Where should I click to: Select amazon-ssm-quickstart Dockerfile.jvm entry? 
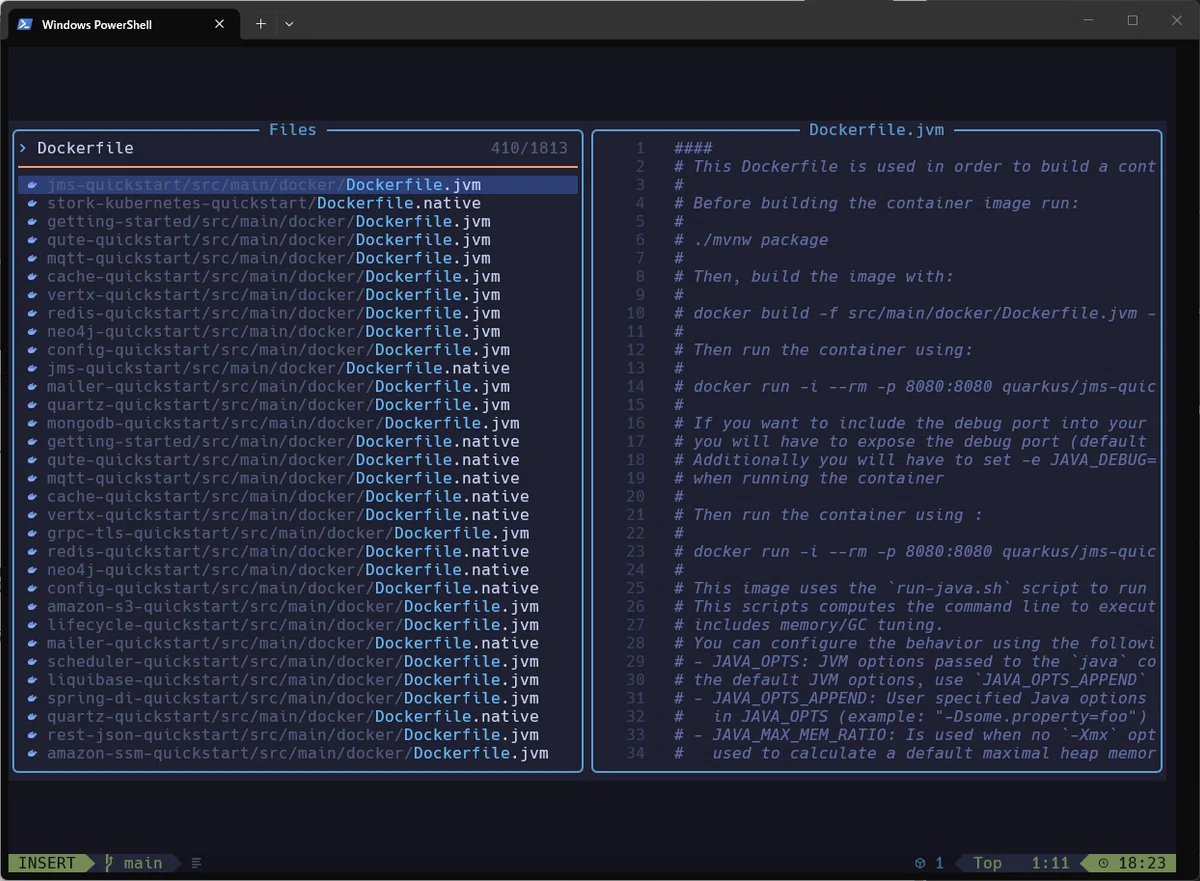[x=298, y=753]
